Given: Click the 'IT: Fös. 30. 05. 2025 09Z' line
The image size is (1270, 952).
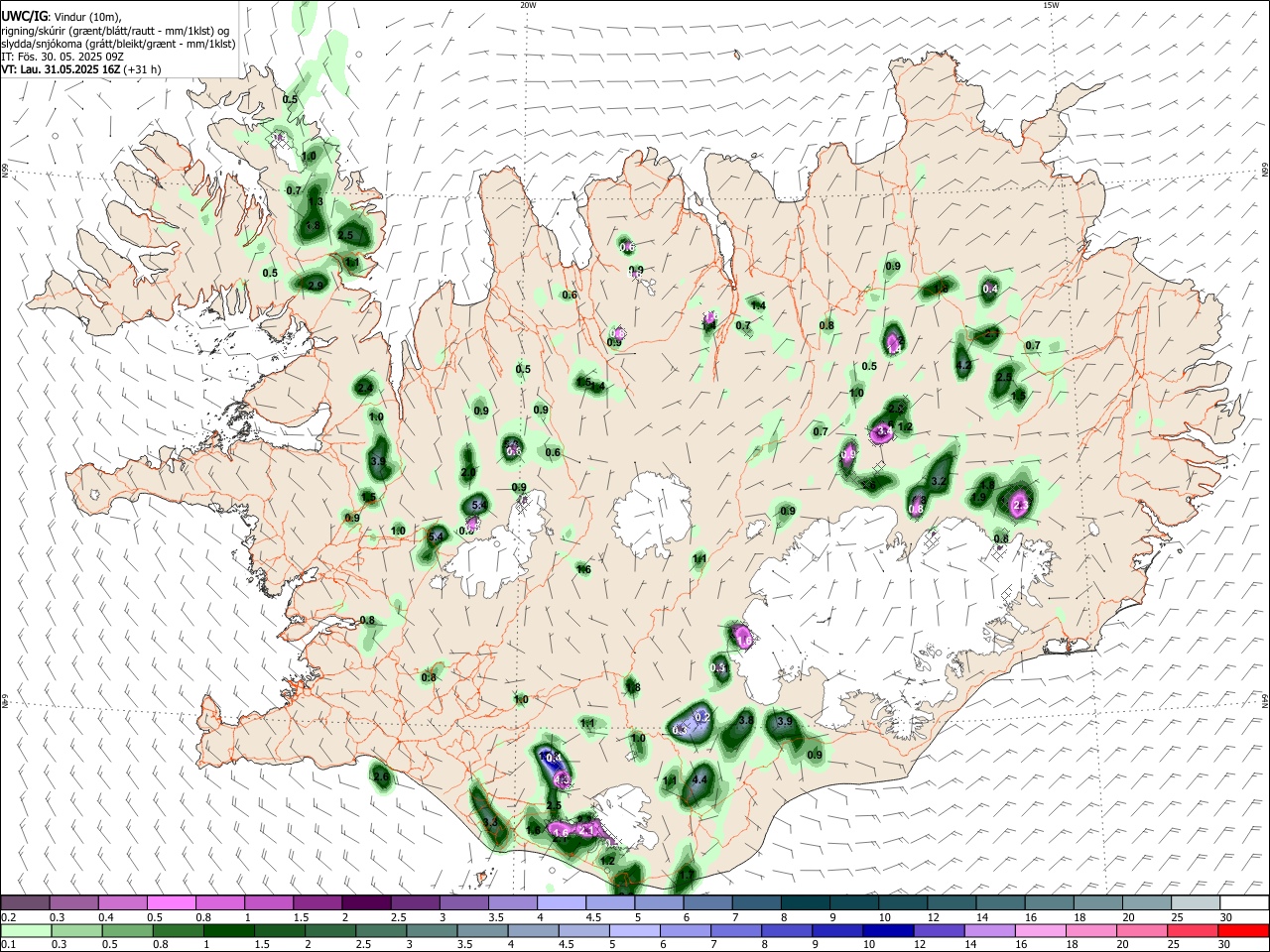Looking at the screenshot, I should [62, 57].
